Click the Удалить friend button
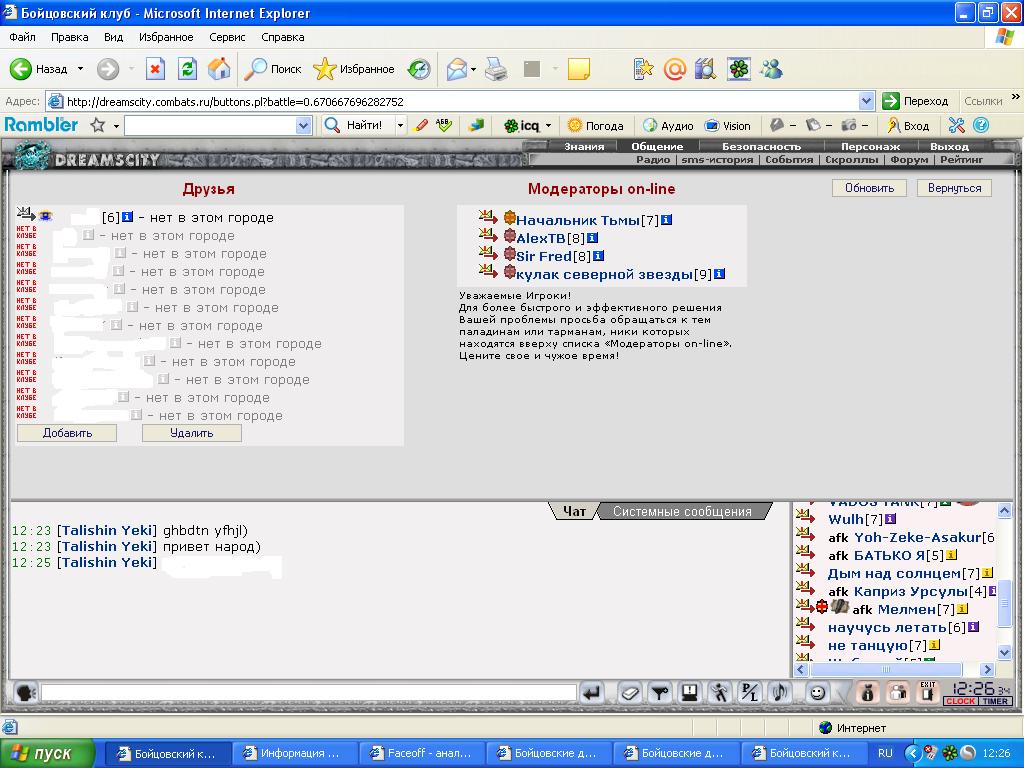This screenshot has height=768, width=1024. [x=191, y=433]
